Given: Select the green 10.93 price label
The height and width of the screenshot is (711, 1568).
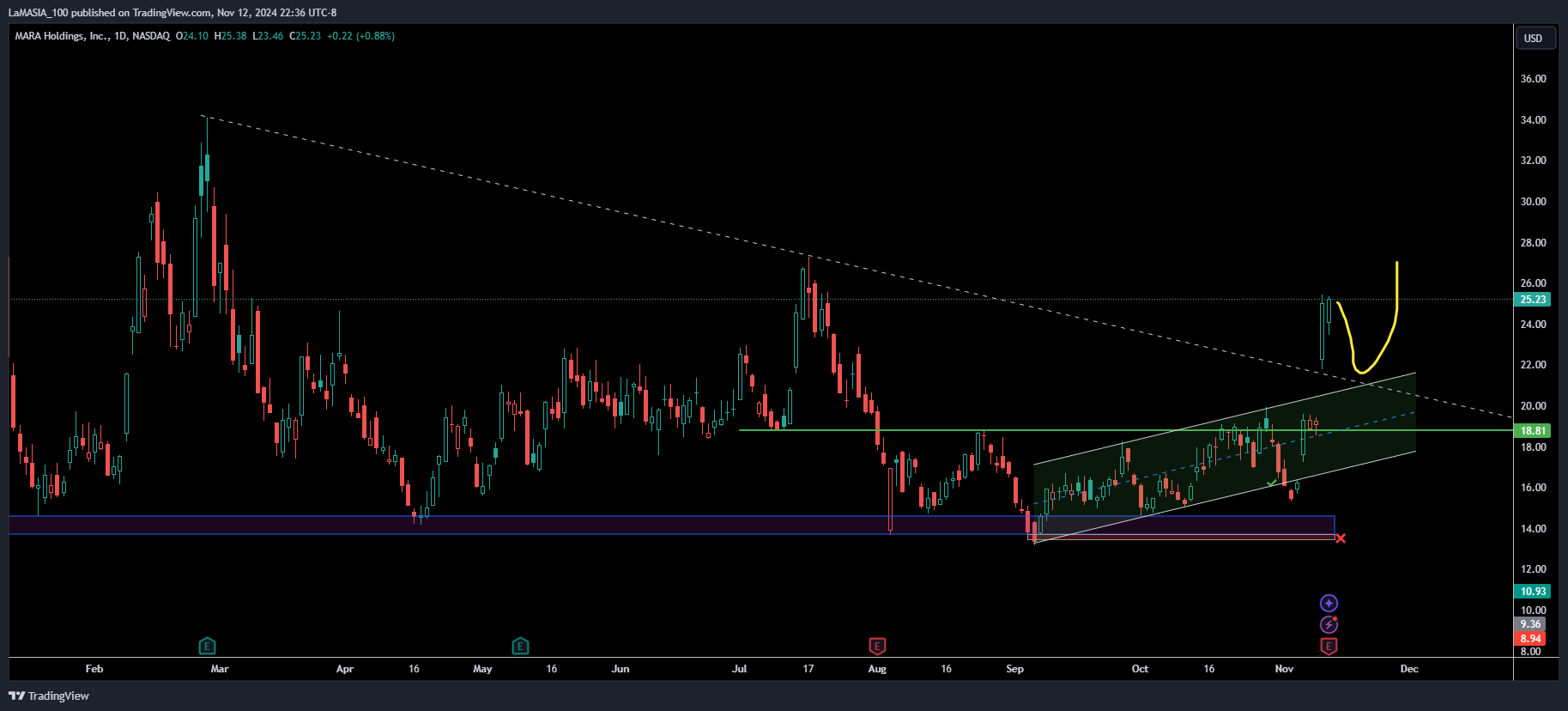Looking at the screenshot, I should point(1533,592).
